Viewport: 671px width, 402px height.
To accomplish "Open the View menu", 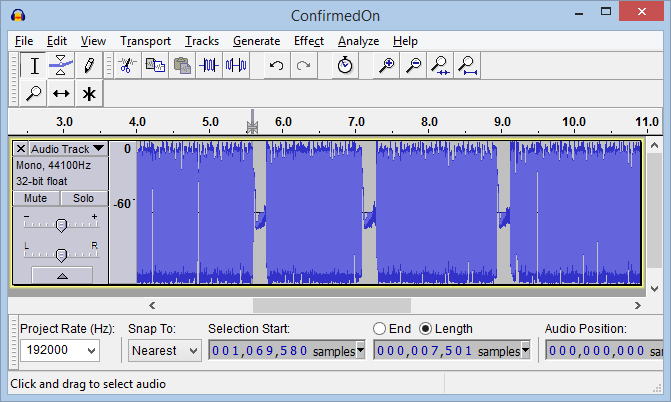I will [93, 41].
